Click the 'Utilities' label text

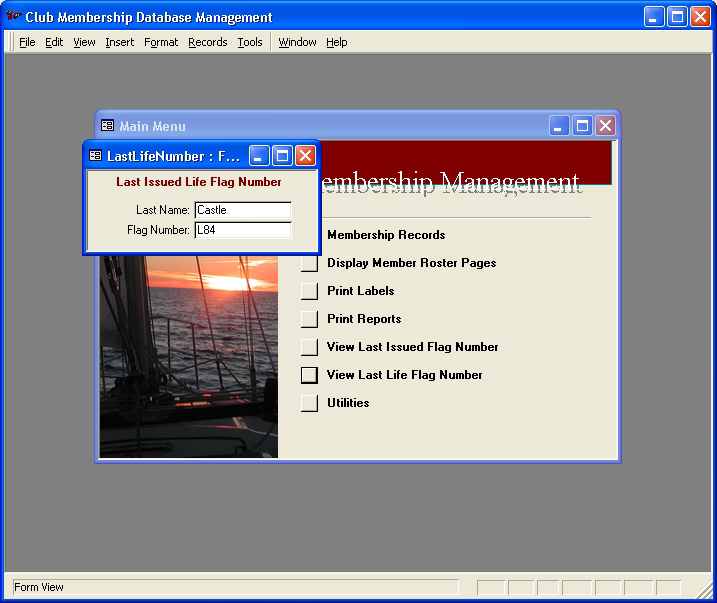[x=348, y=403]
